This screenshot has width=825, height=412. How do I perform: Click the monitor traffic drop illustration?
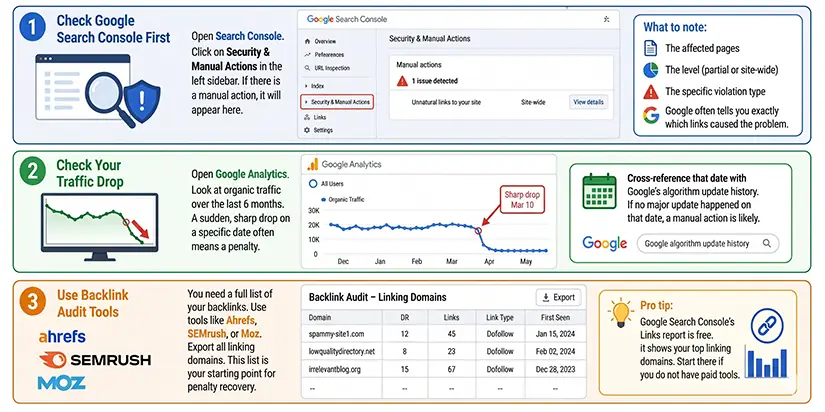click(99, 226)
